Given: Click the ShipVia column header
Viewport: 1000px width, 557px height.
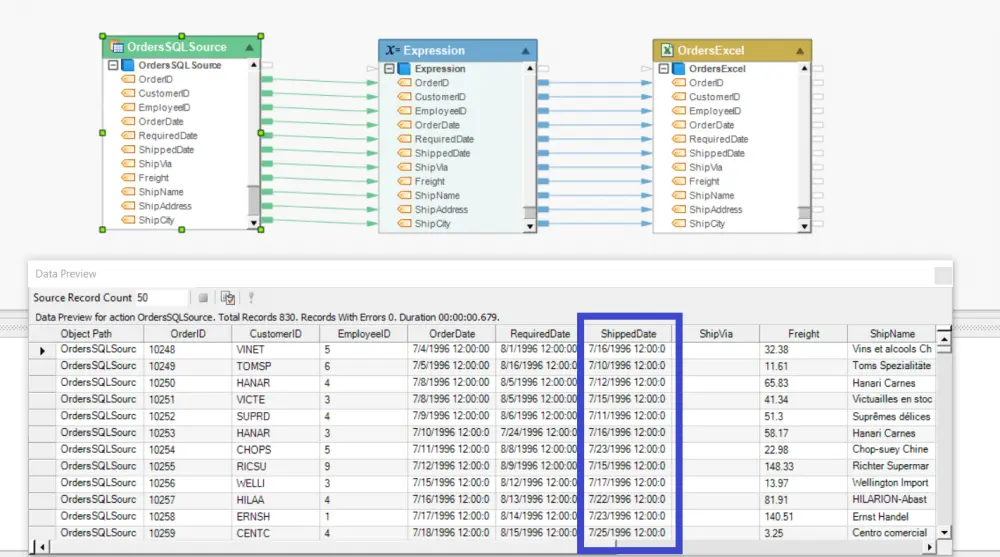Looking at the screenshot, I should (x=716, y=334).
